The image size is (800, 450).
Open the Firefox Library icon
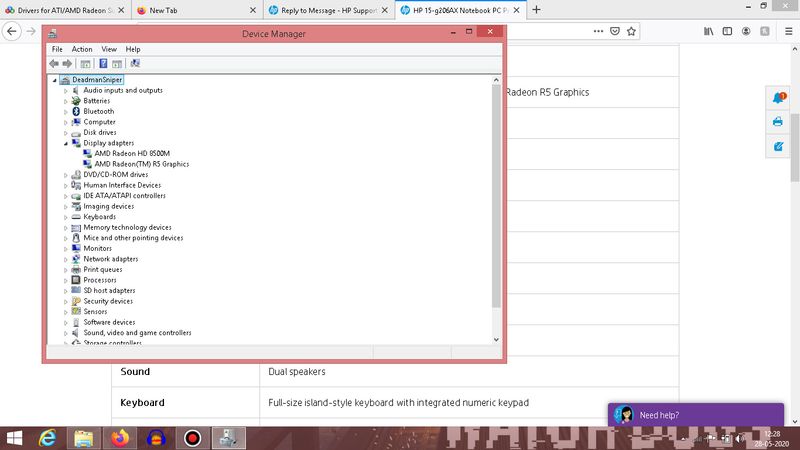(x=709, y=31)
